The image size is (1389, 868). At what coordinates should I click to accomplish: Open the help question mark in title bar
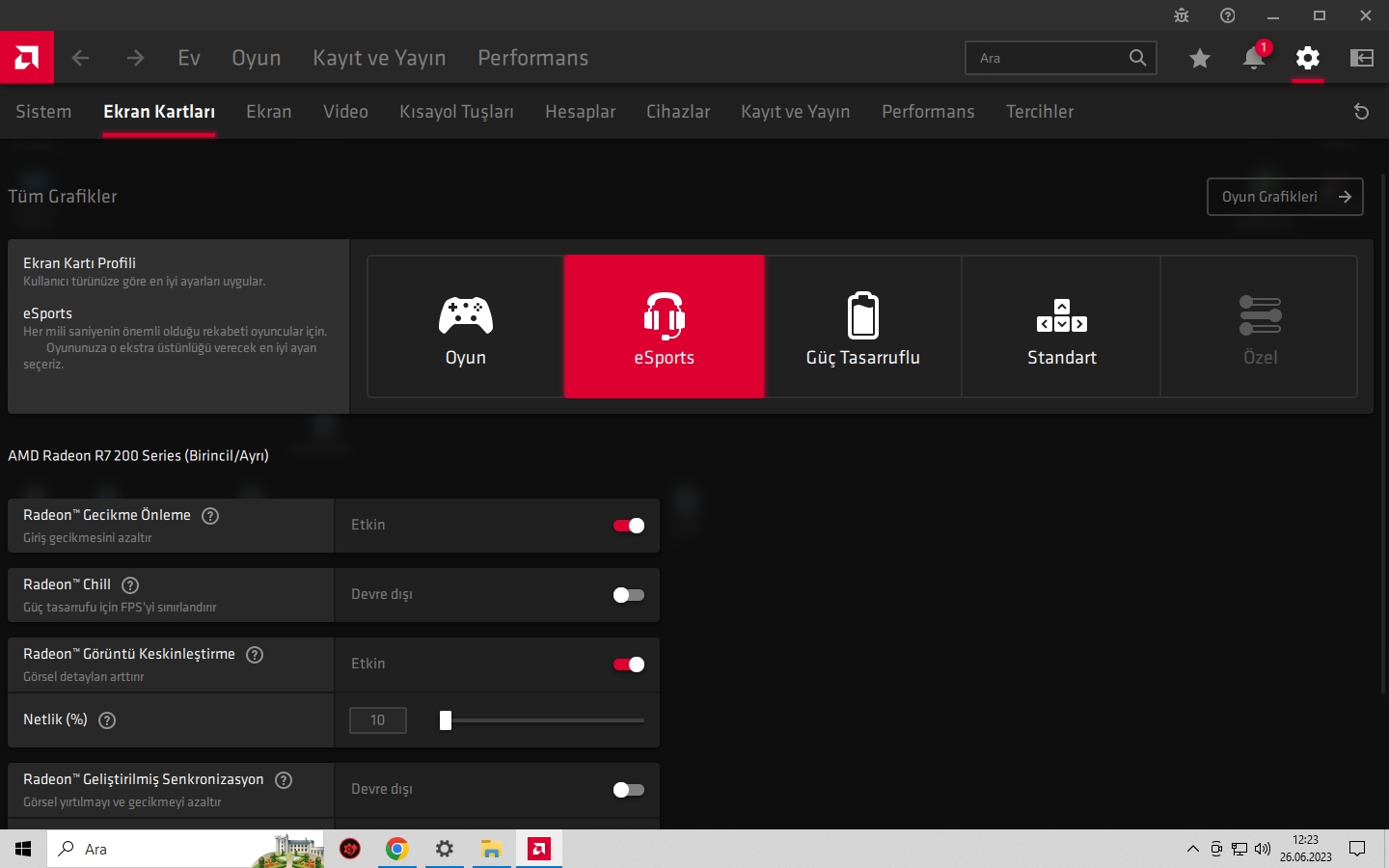pyautogui.click(x=1228, y=15)
